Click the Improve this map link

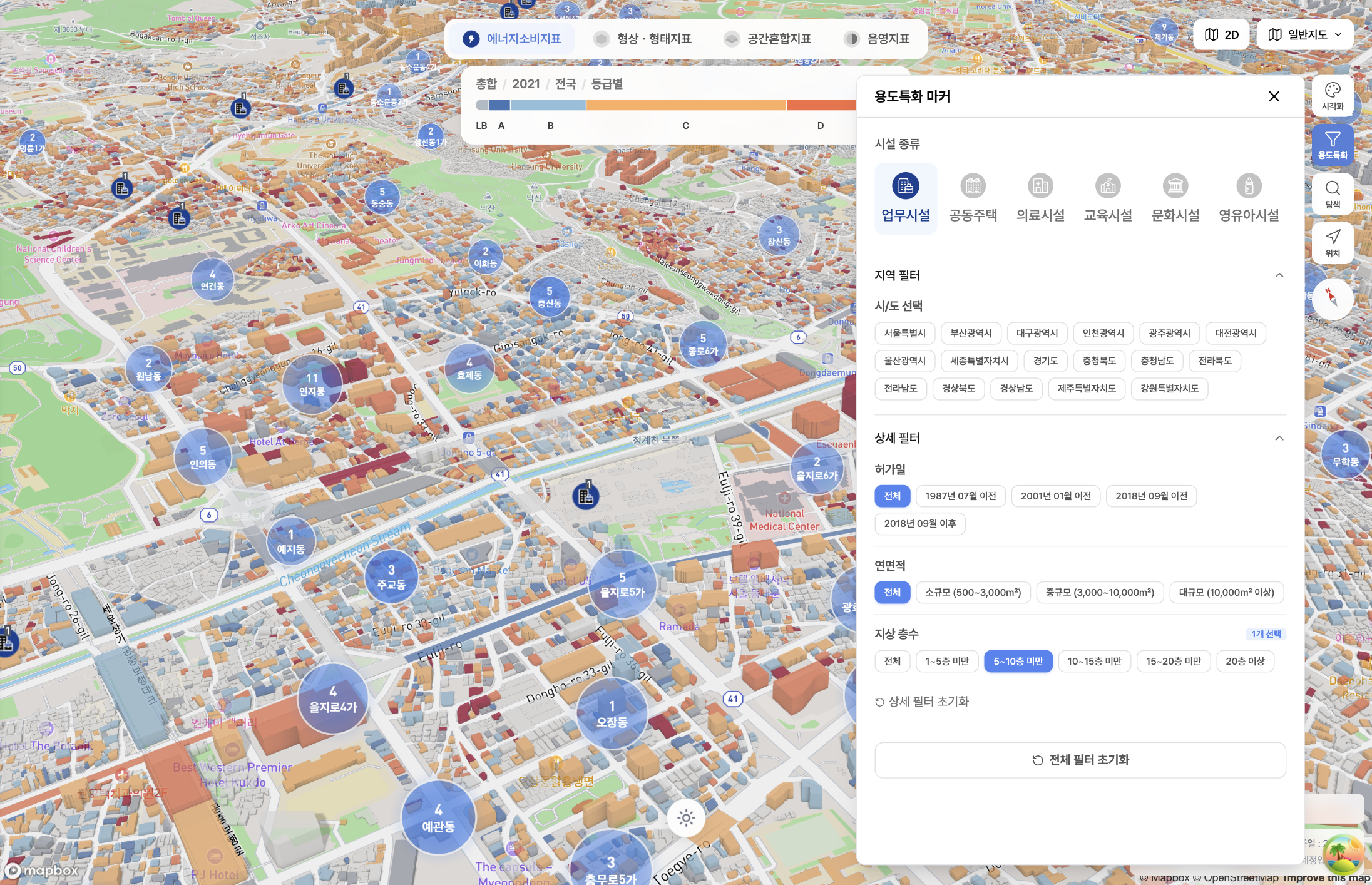click(x=1327, y=878)
